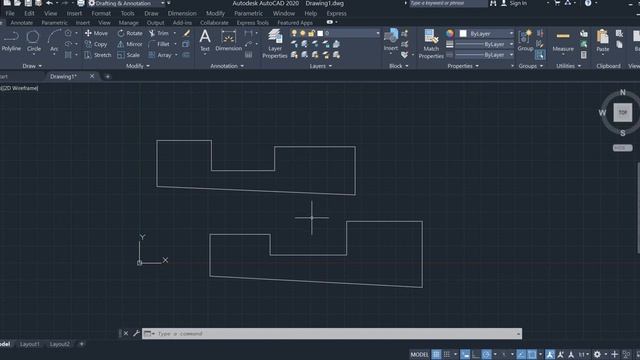Click the white ByLayer color swatch

click(463, 33)
